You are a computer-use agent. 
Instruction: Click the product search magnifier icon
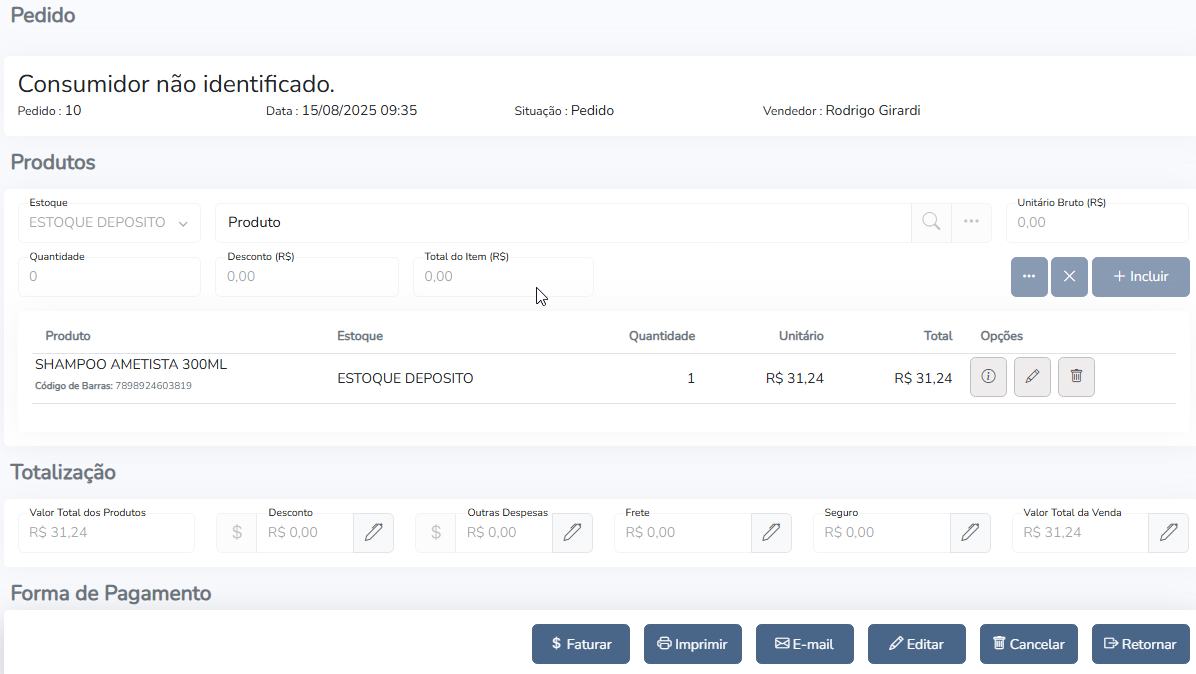pos(931,222)
